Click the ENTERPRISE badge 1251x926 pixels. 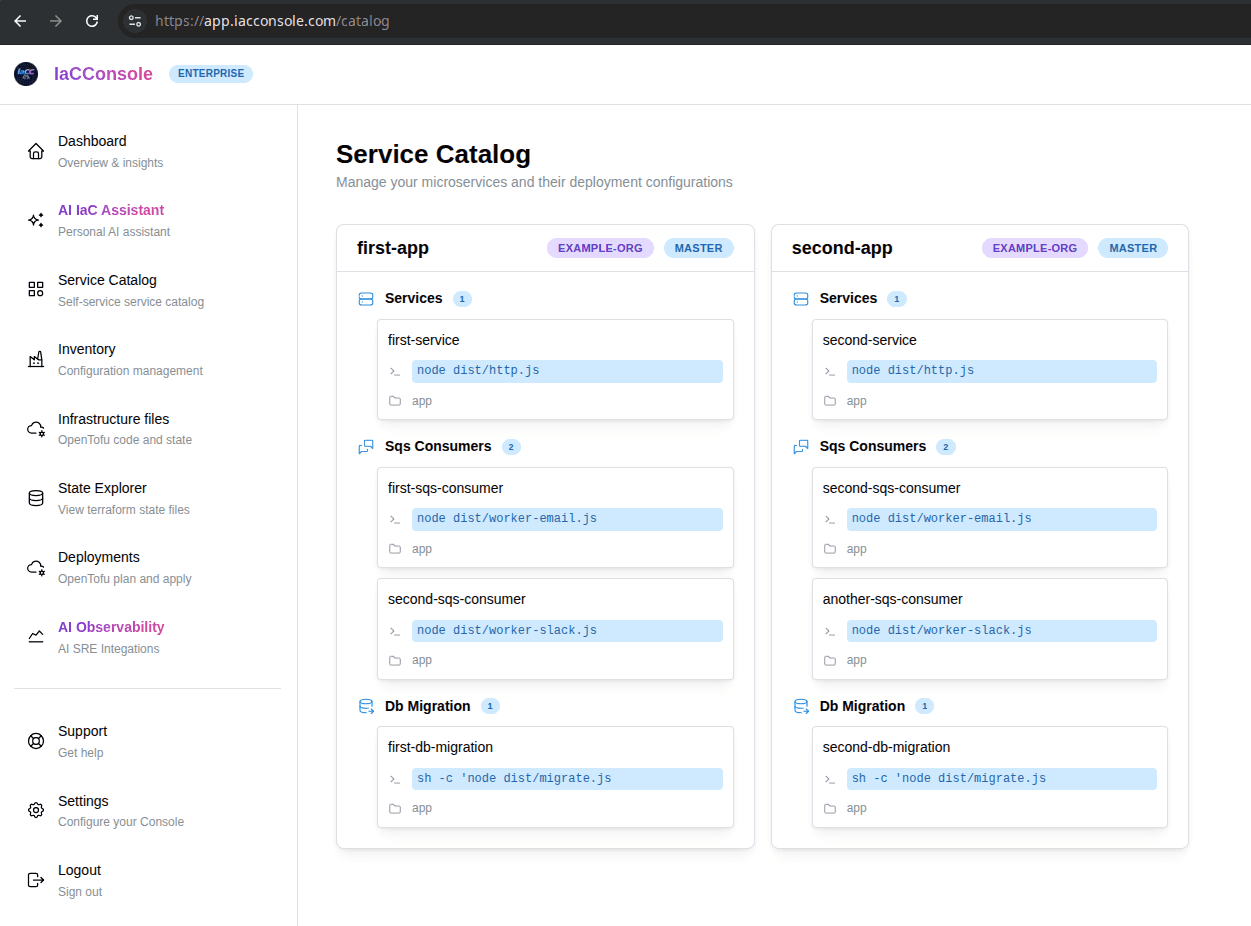pos(211,74)
